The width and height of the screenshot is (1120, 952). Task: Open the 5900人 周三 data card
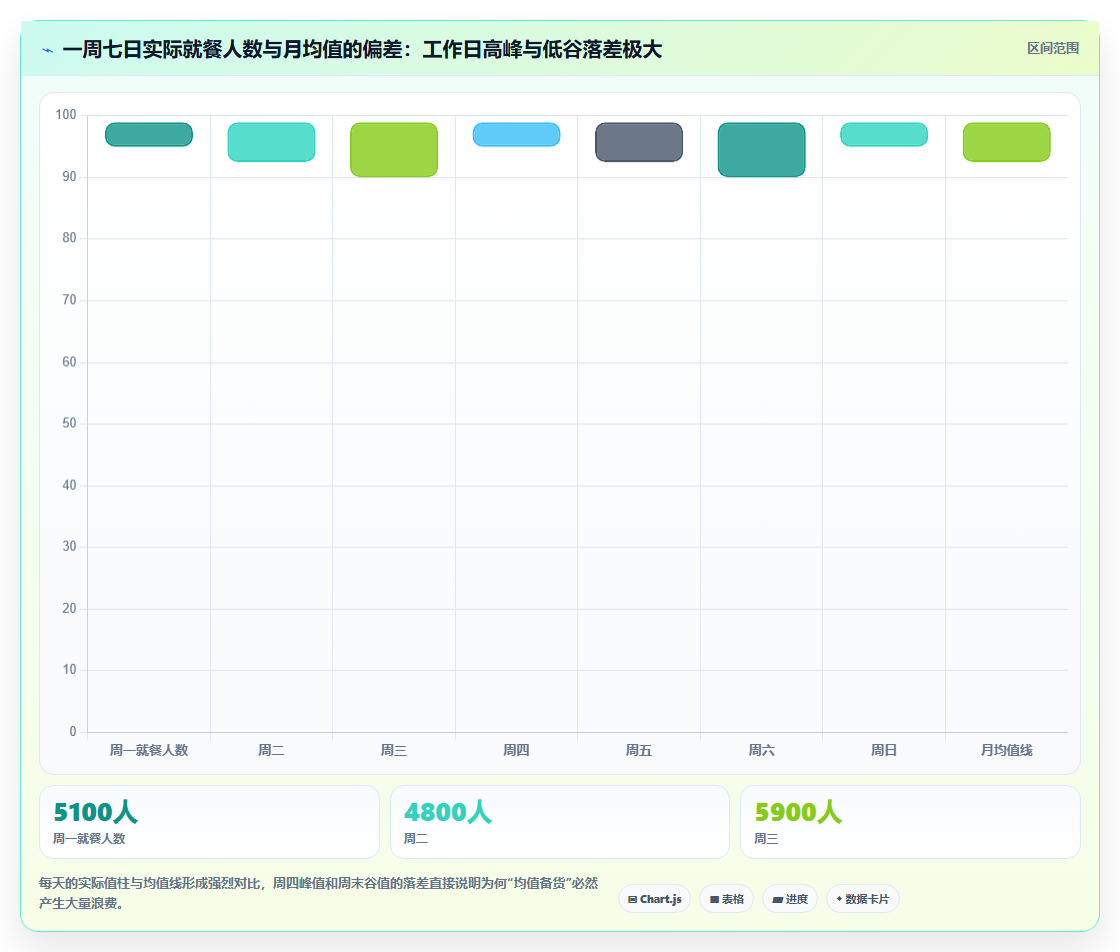[x=910, y=822]
